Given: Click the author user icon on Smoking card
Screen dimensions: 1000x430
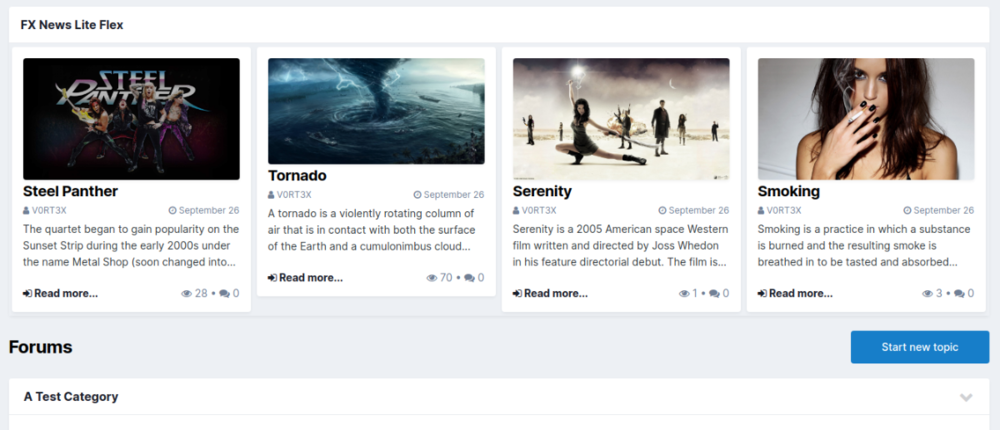Looking at the screenshot, I should coord(761,211).
